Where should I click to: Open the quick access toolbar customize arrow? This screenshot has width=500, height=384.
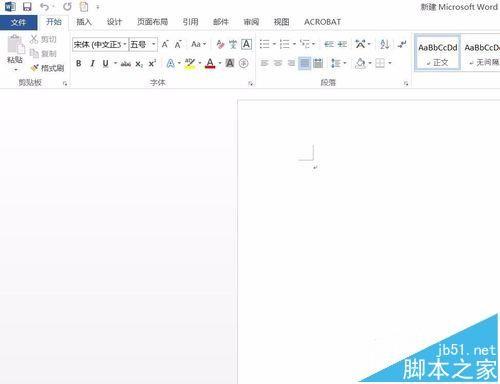[x=98, y=7]
